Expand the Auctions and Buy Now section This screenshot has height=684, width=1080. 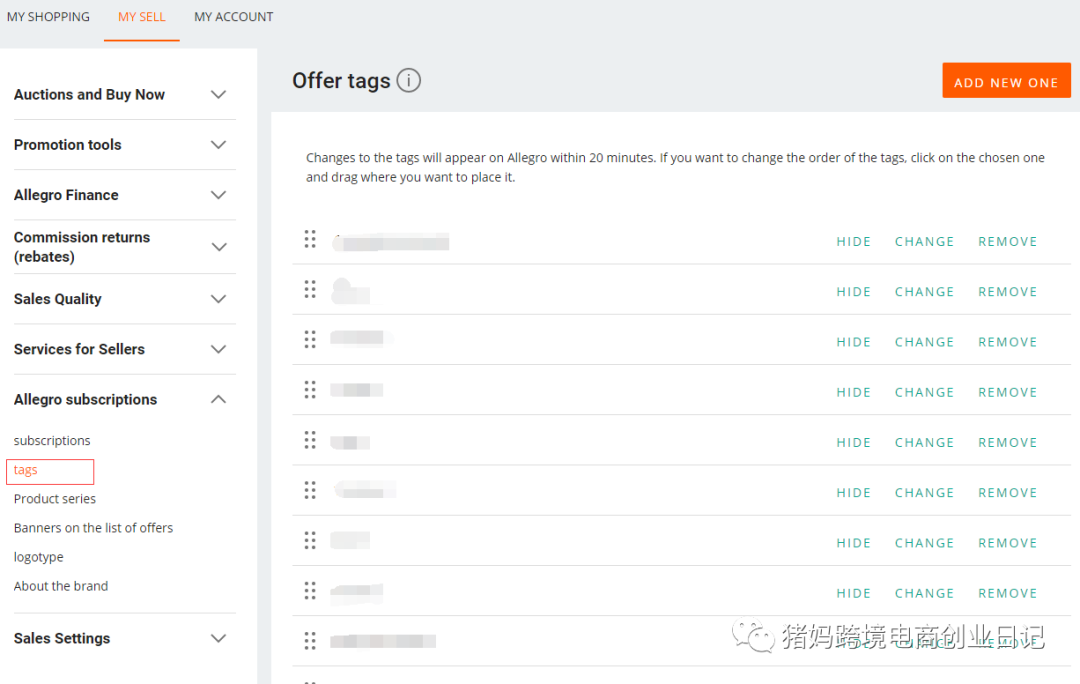click(x=219, y=95)
